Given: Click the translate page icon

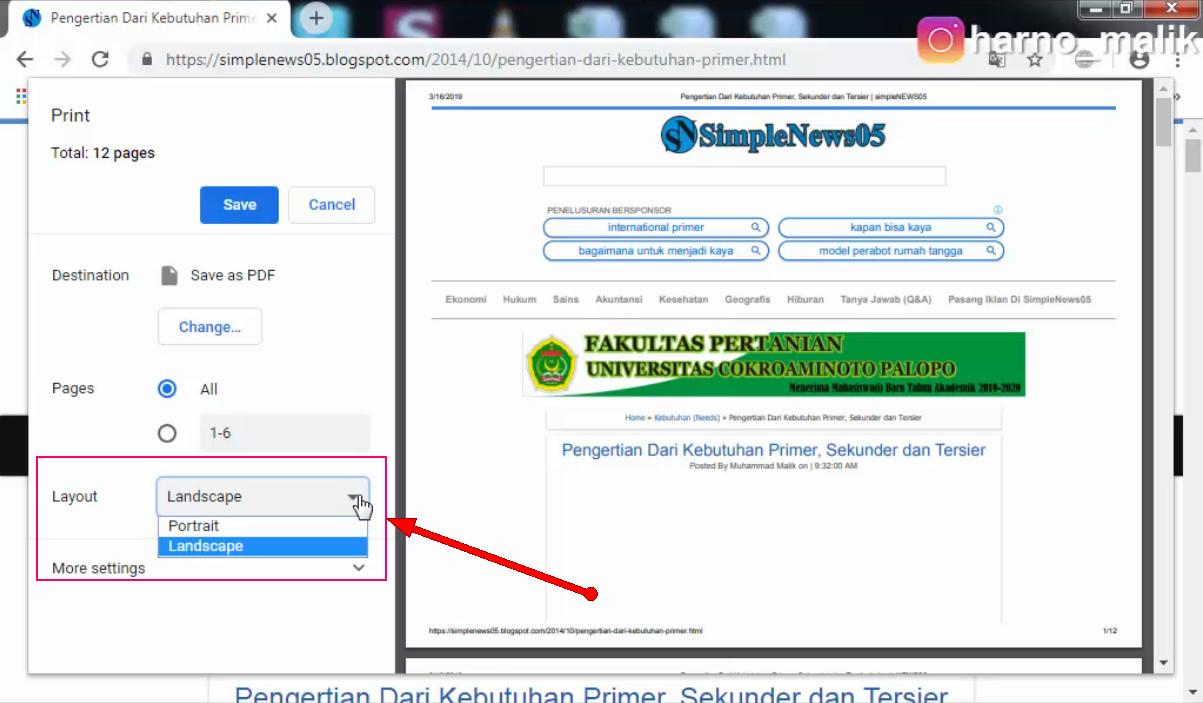Looking at the screenshot, I should coord(997,60).
